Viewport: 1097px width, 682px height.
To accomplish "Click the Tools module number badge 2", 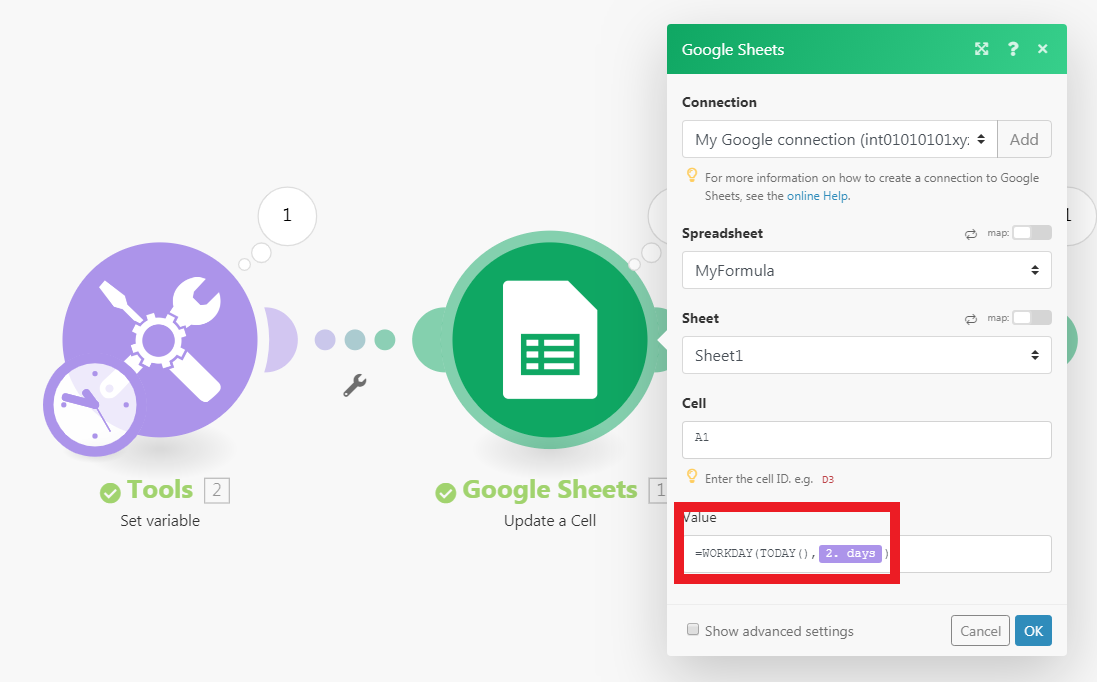I will (217, 490).
